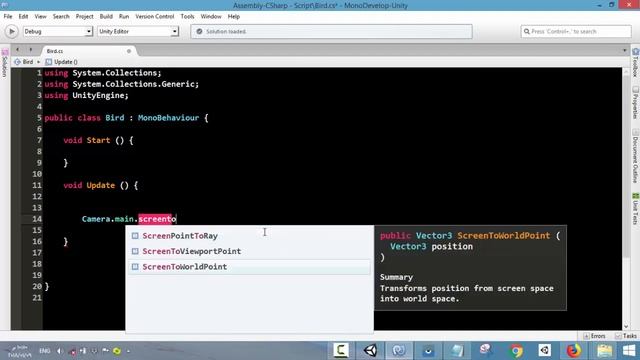Open Camtasia icon in taskbar

coord(341,350)
